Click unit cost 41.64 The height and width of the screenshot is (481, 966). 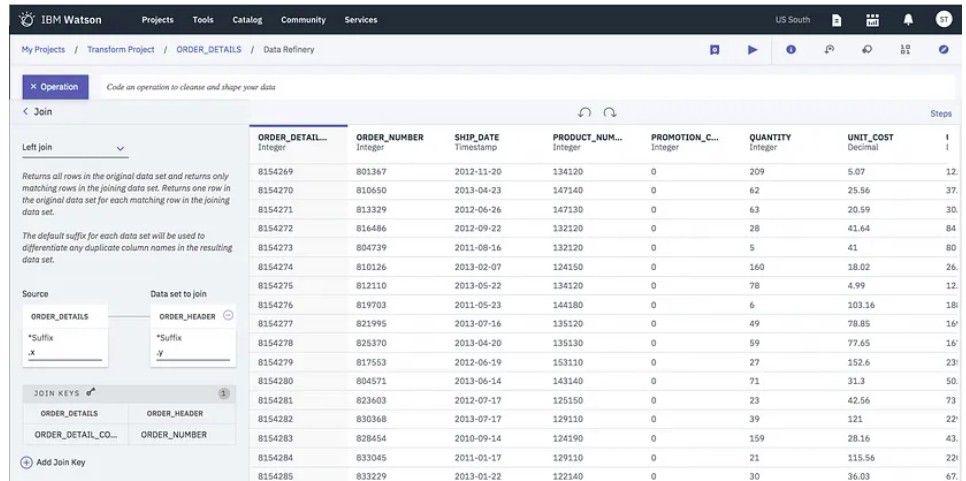click(x=859, y=228)
